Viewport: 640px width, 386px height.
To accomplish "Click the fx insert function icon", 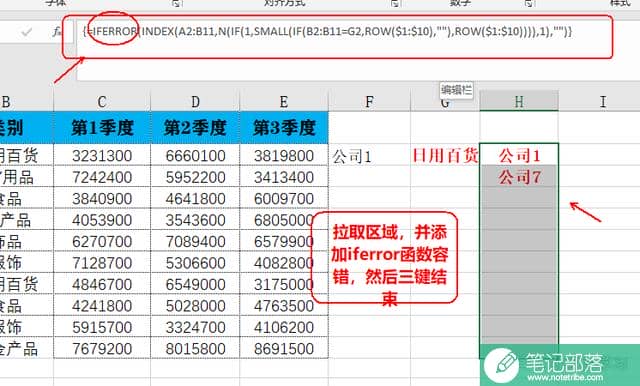I will (57, 31).
